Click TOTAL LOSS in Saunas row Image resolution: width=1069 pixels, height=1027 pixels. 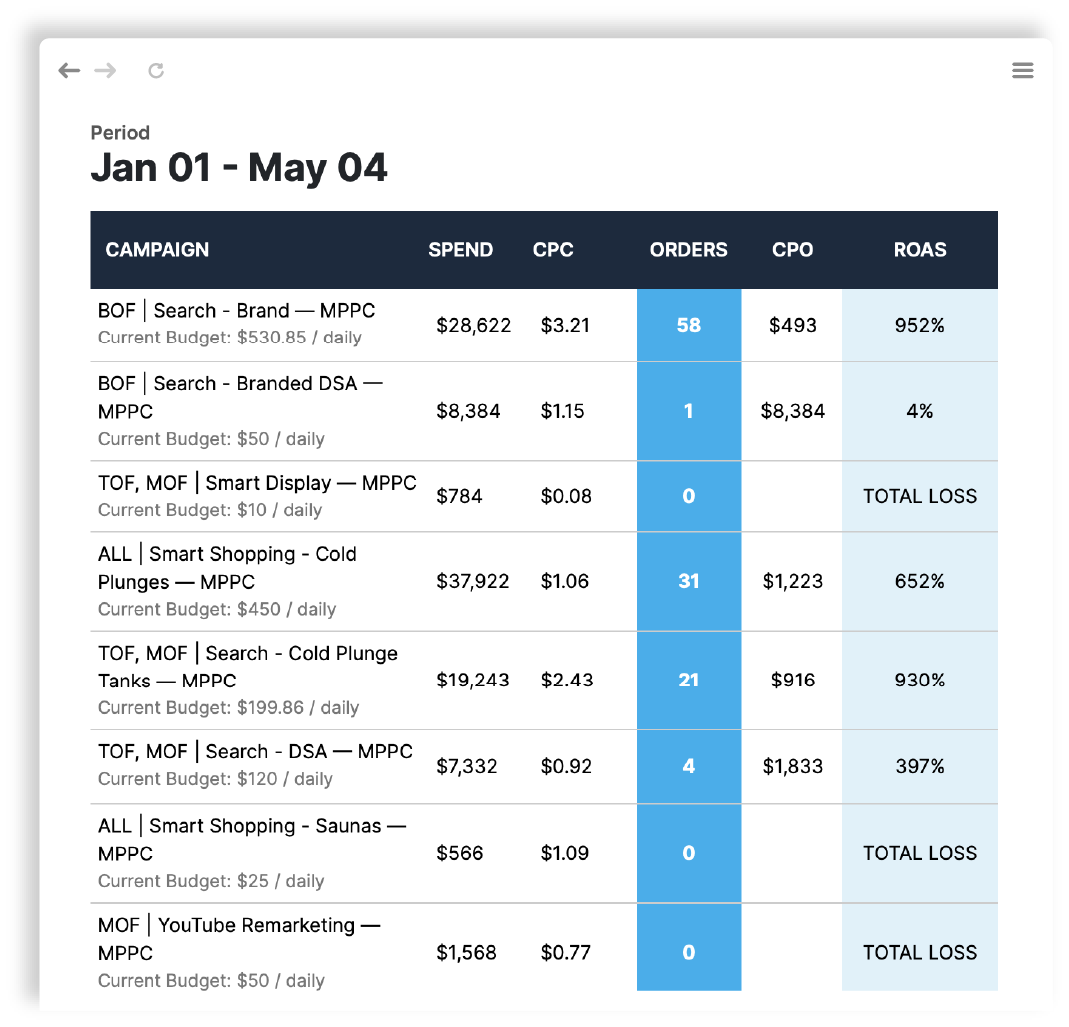pos(919,853)
